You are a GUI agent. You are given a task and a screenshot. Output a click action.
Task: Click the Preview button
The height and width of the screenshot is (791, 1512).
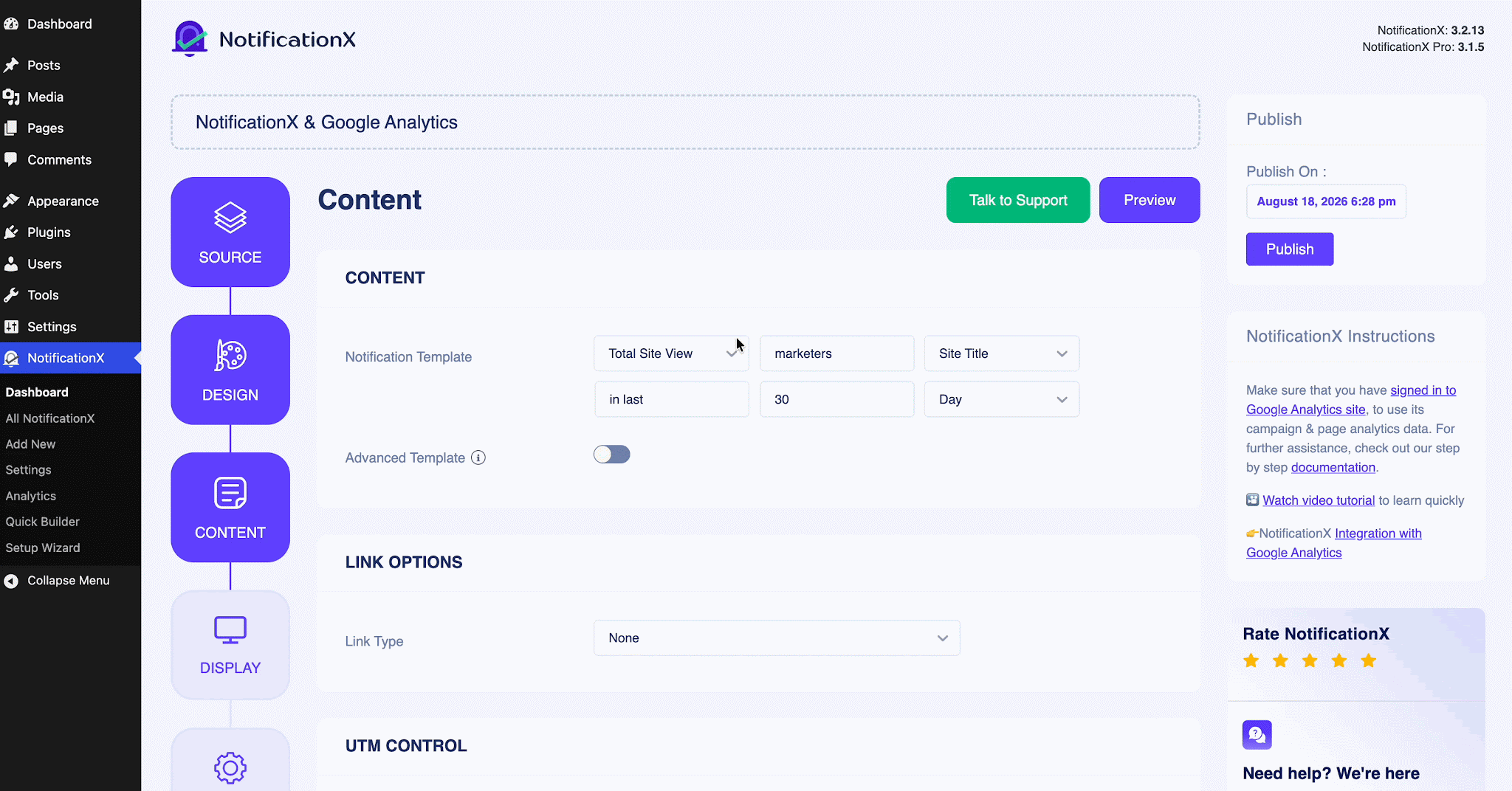coord(1150,200)
